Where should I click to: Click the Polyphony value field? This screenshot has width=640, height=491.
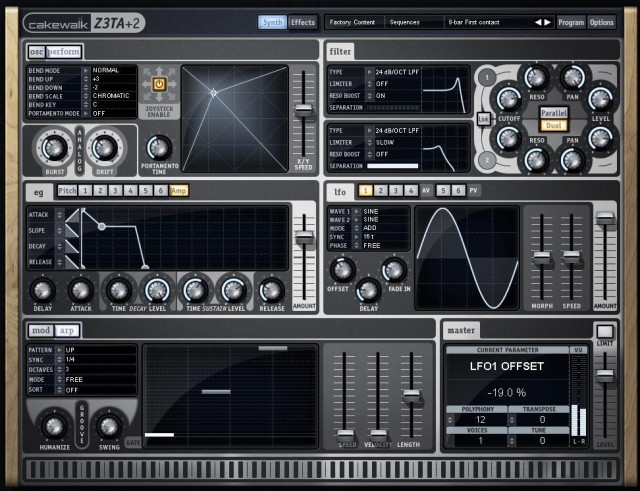pos(479,419)
